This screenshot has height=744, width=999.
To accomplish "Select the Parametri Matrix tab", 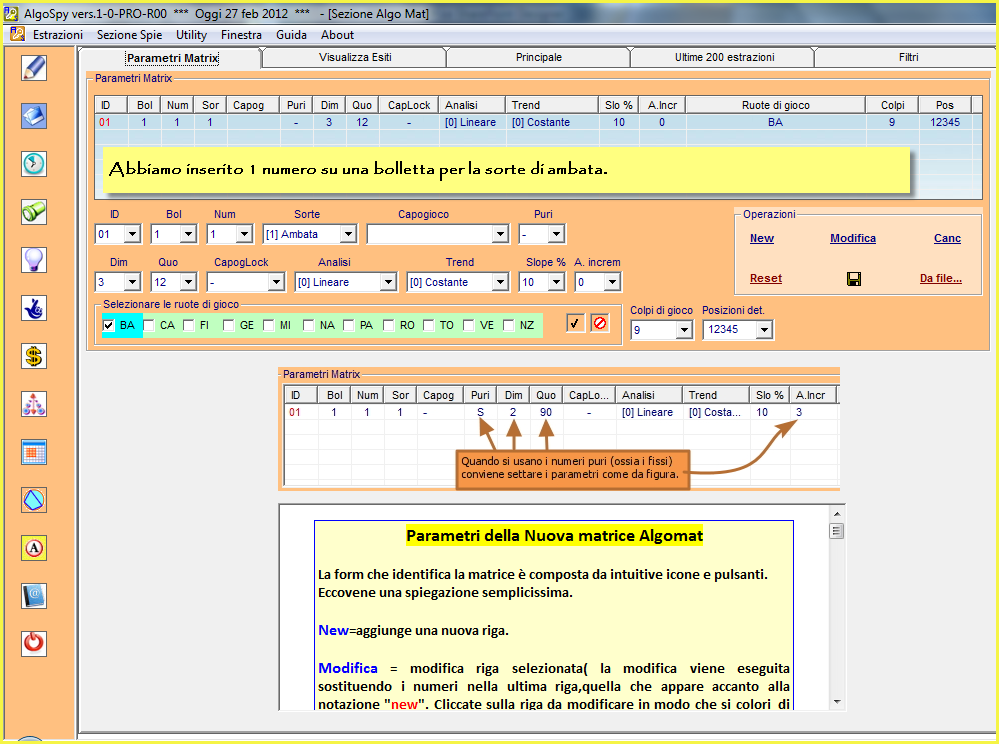I will coord(172,58).
